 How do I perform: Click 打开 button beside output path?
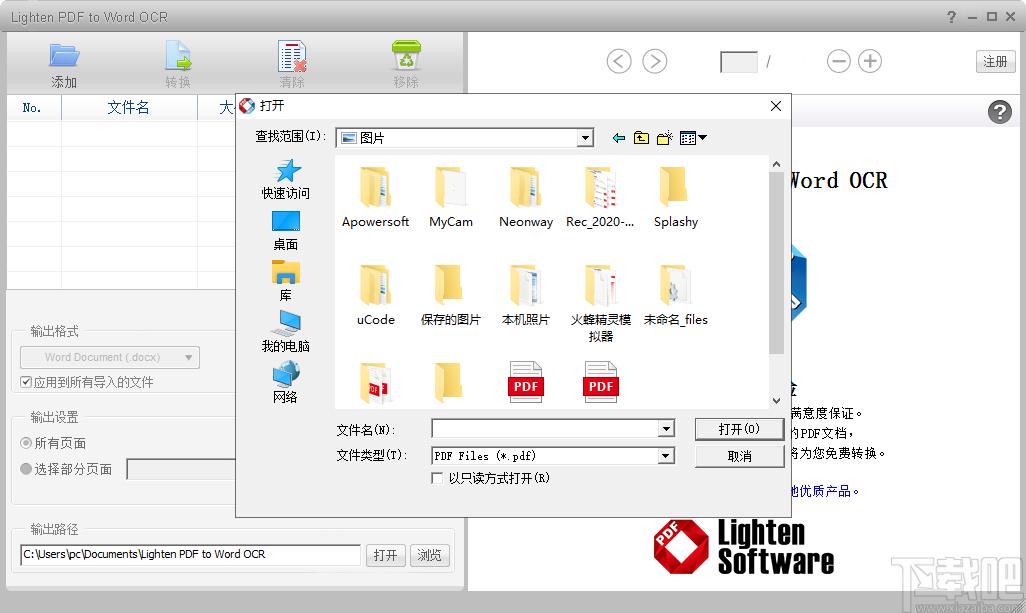pos(385,555)
